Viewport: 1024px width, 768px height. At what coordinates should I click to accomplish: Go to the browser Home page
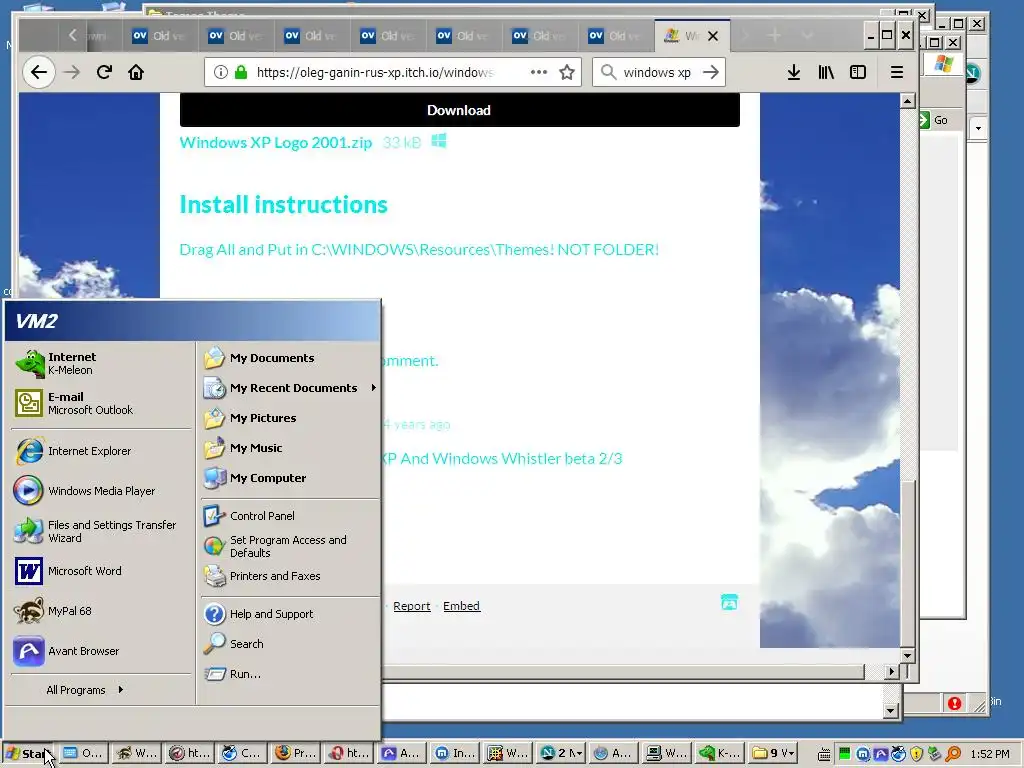[x=136, y=72]
